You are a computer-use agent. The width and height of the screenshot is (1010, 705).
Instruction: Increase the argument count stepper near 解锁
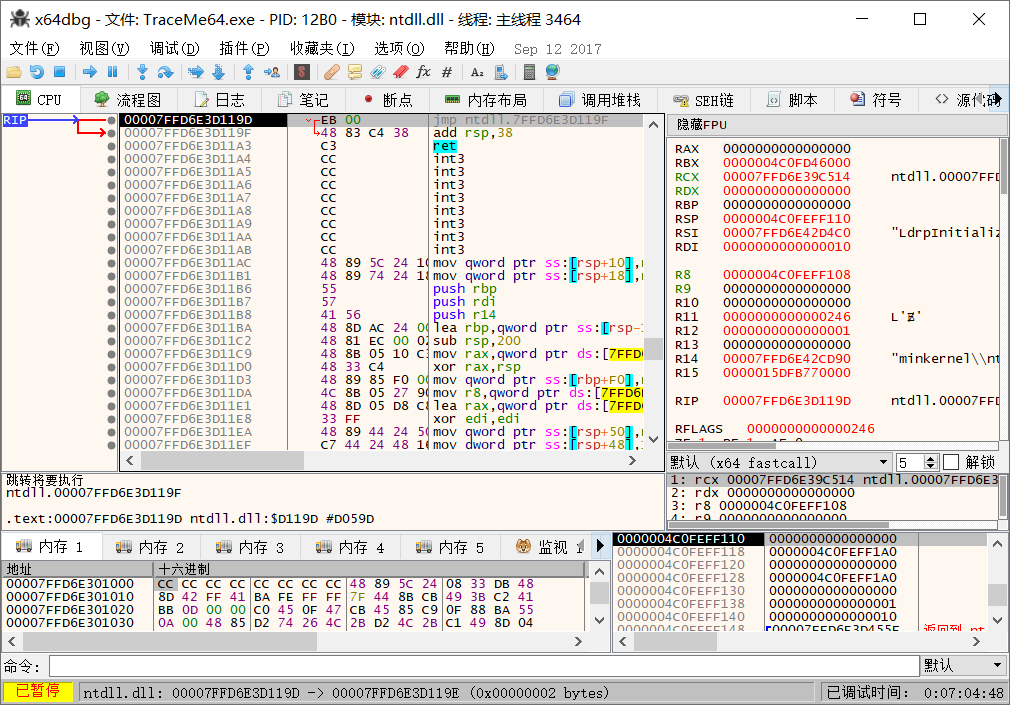[930, 457]
